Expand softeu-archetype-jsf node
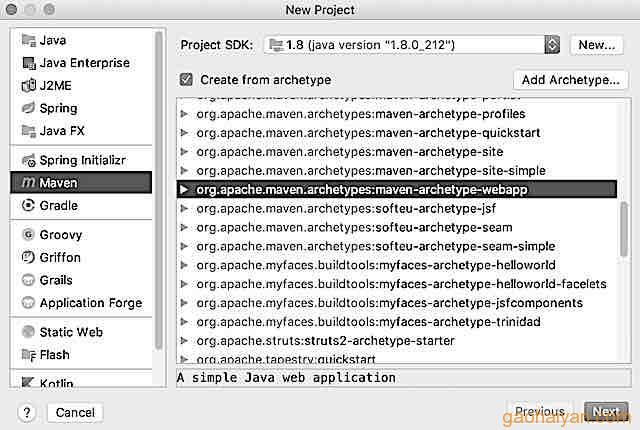The image size is (640, 430). tap(184, 208)
